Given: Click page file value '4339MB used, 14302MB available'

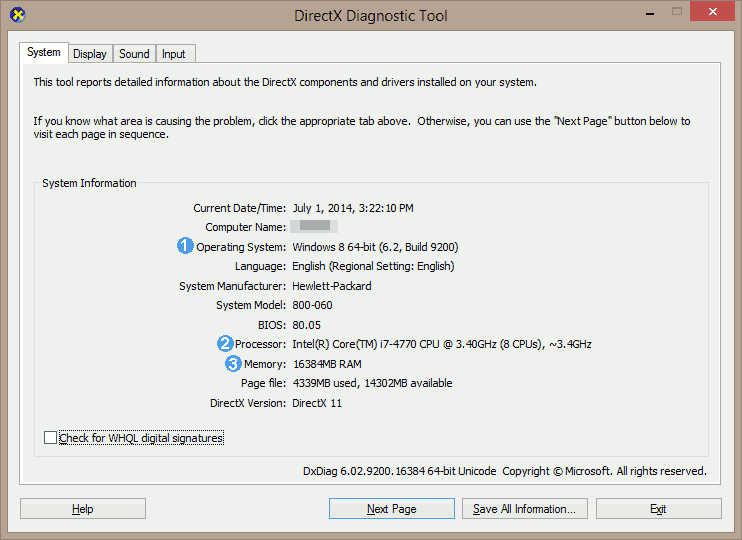Looking at the screenshot, I should [373, 383].
